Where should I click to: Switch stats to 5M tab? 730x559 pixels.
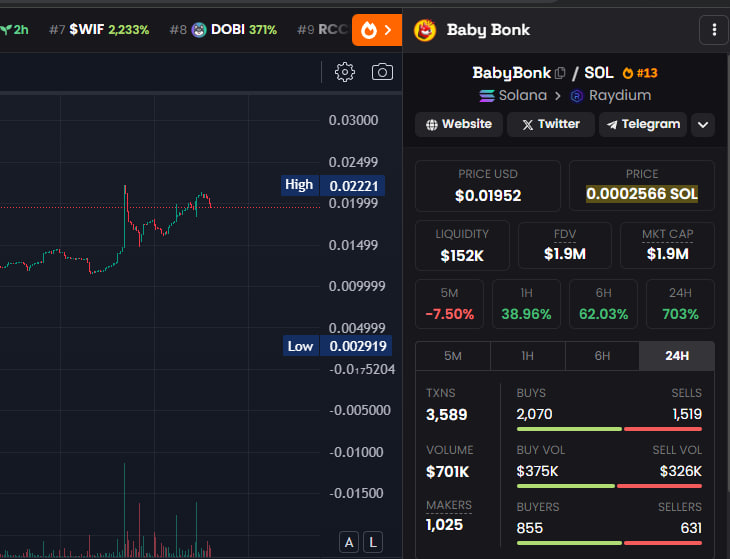pos(453,356)
